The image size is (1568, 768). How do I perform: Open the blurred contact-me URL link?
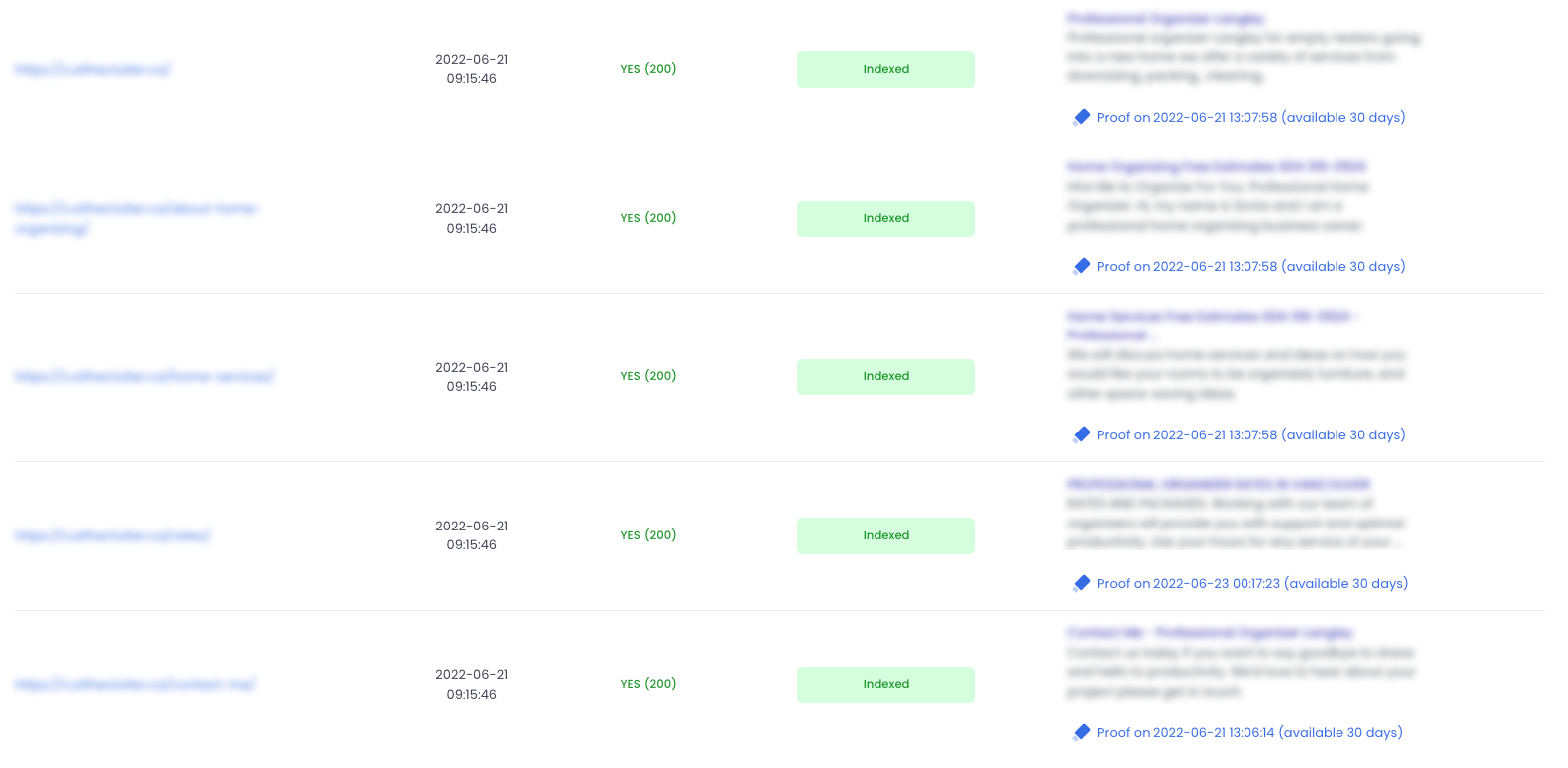136,685
